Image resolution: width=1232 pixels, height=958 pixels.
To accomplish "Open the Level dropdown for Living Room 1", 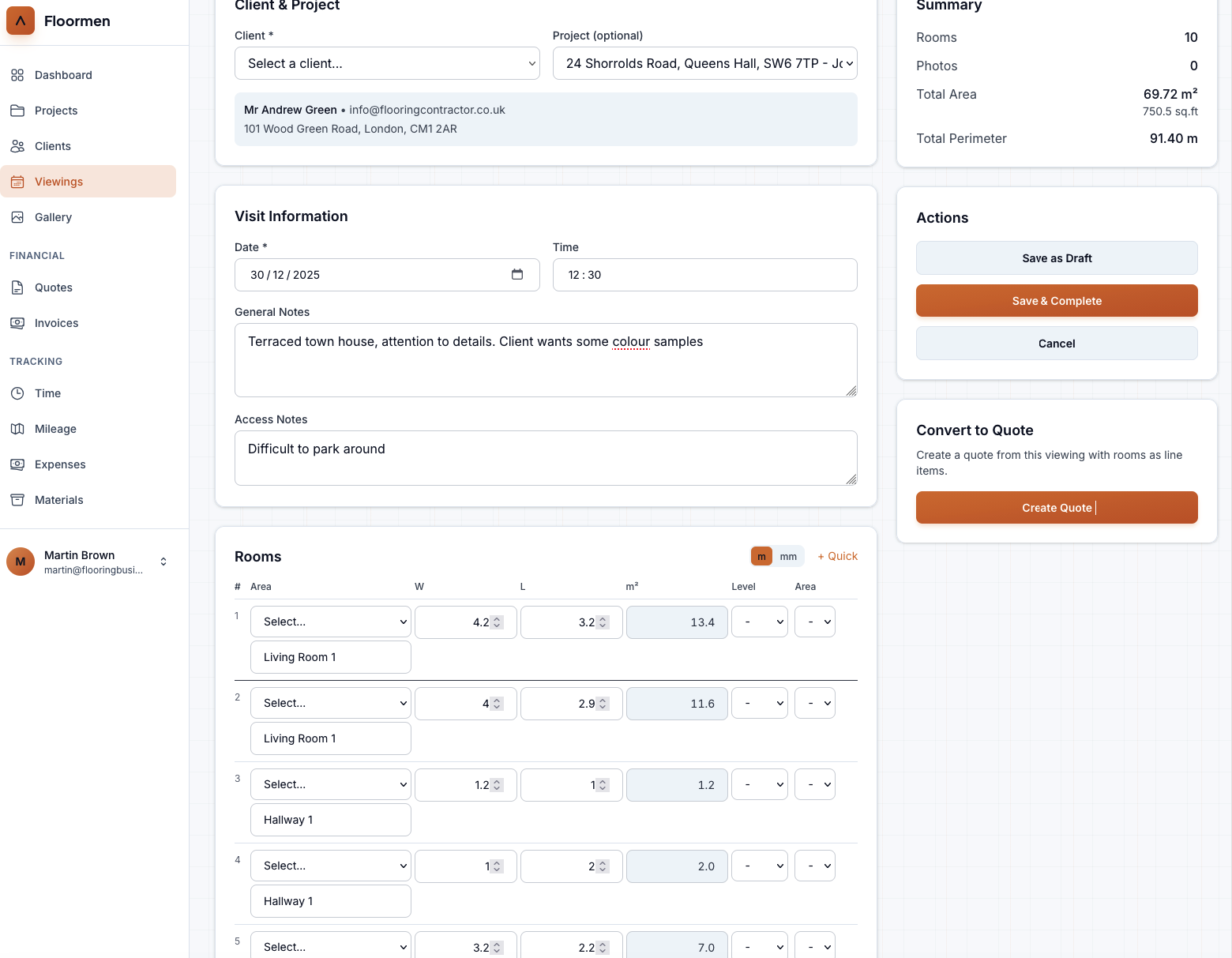I will [x=759, y=622].
